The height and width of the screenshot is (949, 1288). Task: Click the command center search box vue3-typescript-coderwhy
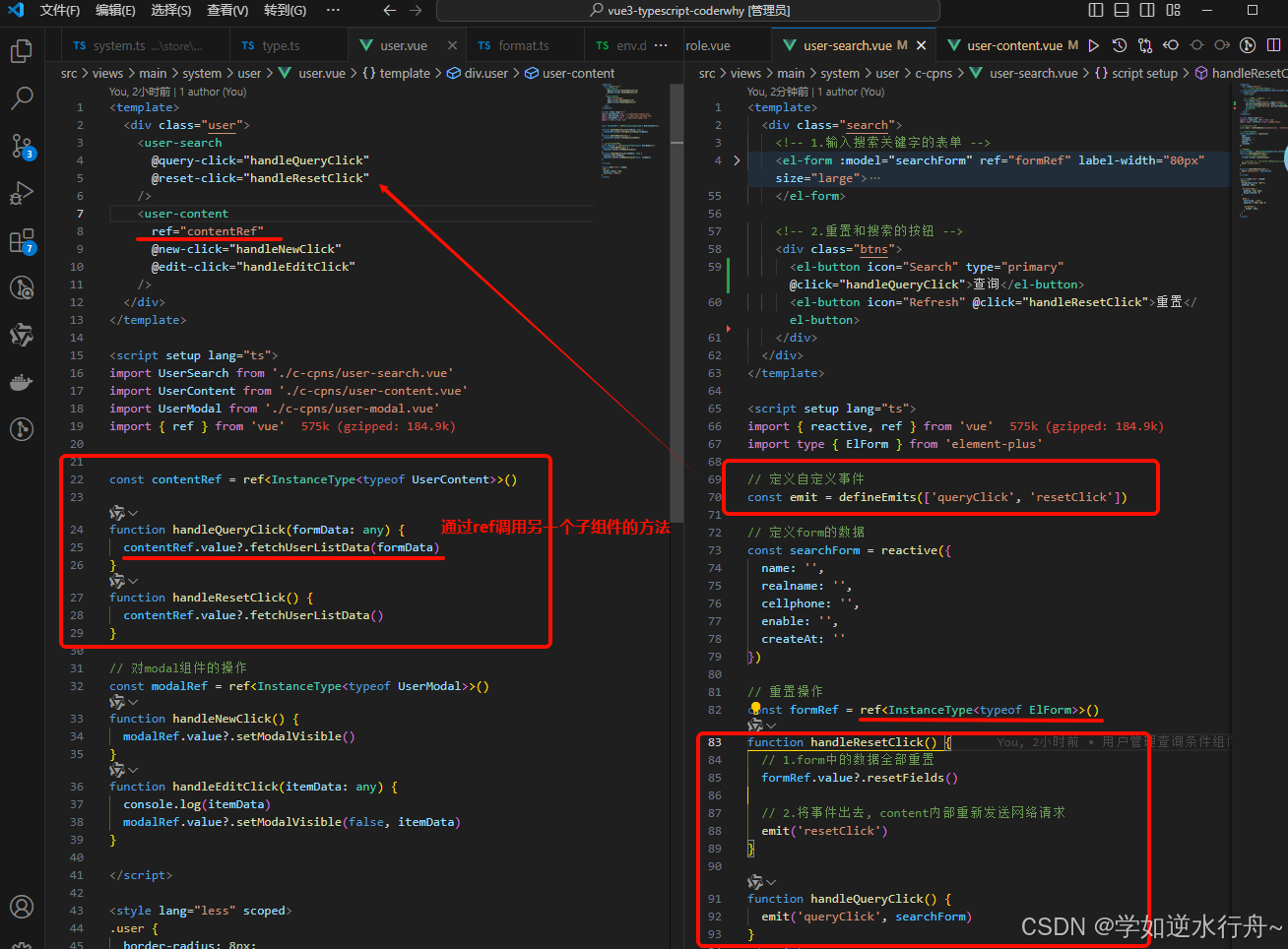click(688, 10)
